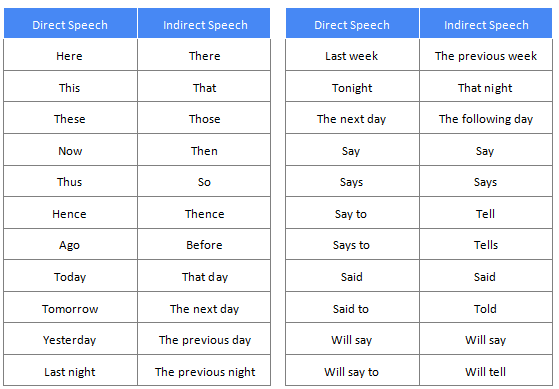Select the cell reading Here
559x389 pixels.
pos(70,55)
